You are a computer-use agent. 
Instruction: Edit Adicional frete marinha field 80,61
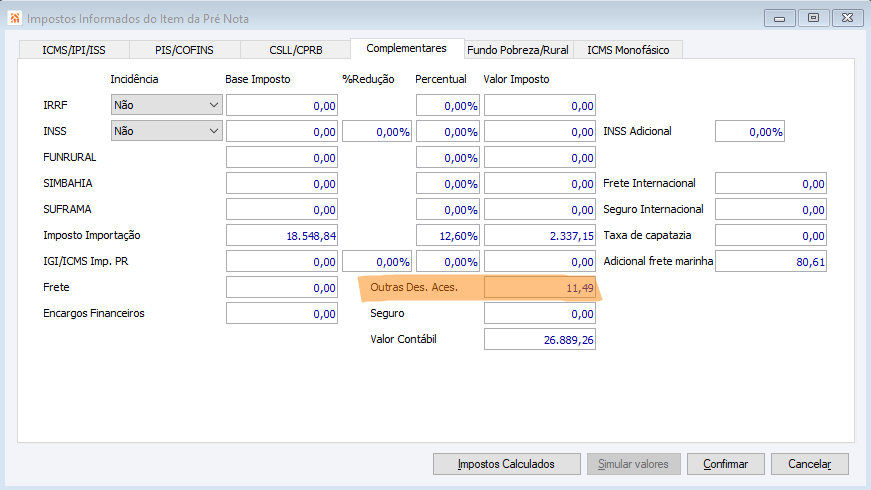771,262
